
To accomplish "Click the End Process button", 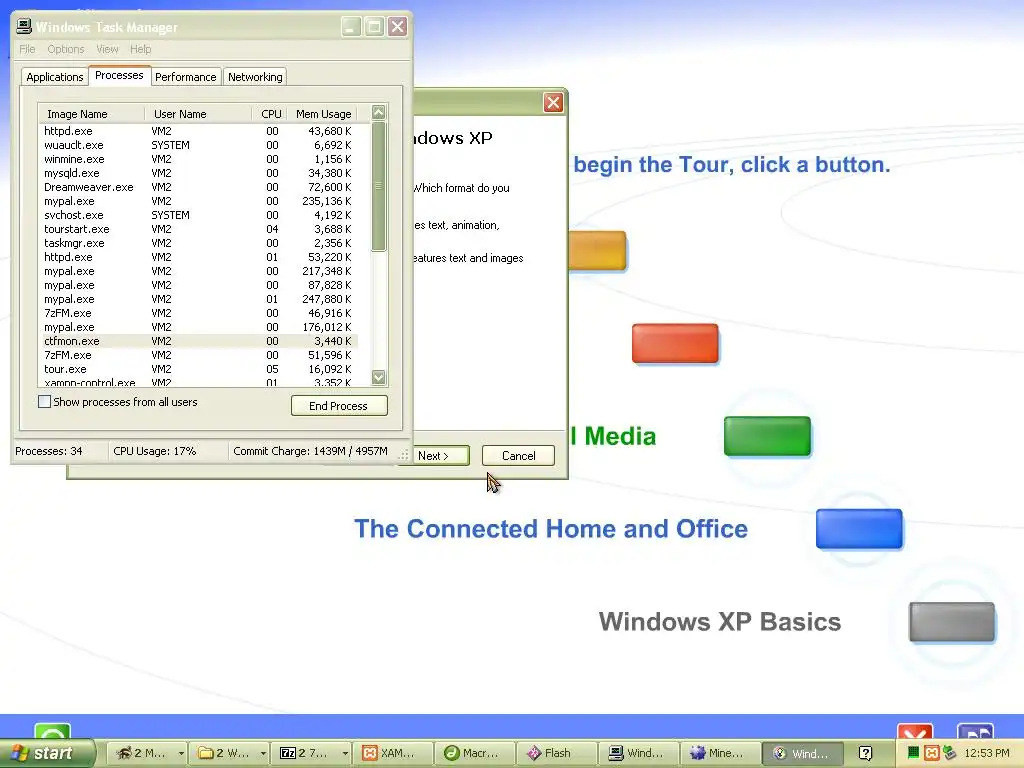I will pos(339,406).
